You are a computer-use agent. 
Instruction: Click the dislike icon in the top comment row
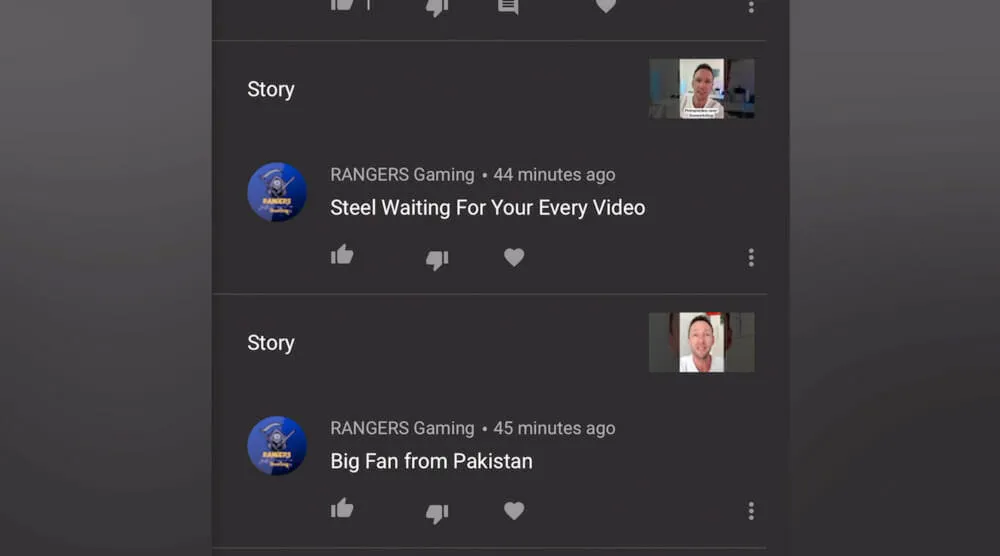point(437,6)
